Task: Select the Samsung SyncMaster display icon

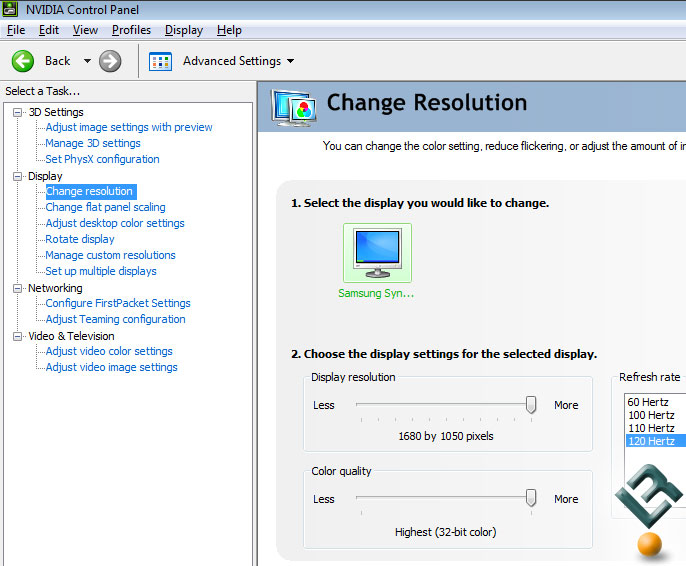Action: point(377,253)
